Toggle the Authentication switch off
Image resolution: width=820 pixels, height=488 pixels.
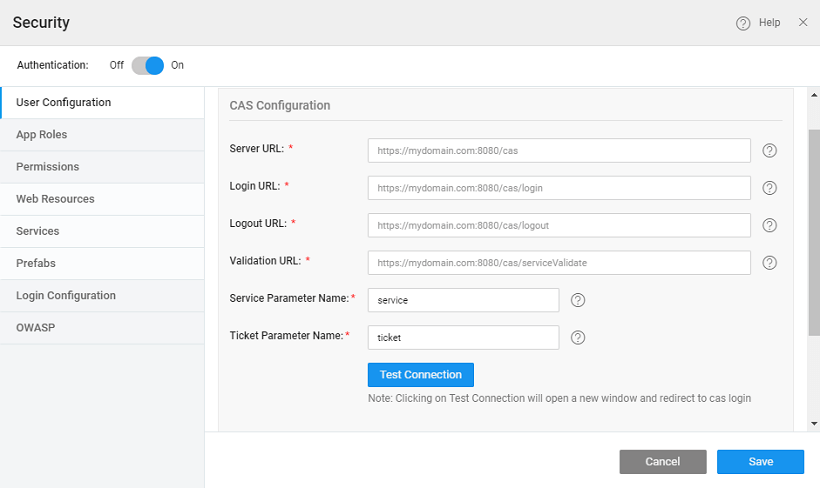(147, 65)
